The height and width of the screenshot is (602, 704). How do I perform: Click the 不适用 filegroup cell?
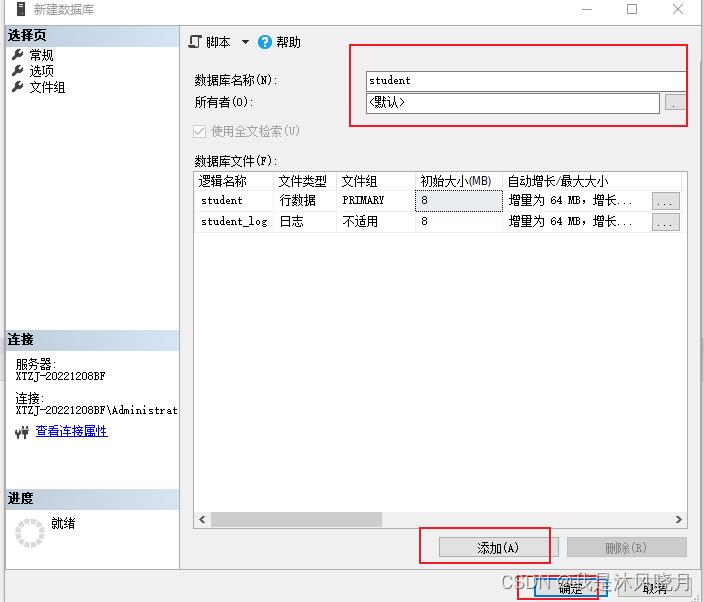click(376, 222)
